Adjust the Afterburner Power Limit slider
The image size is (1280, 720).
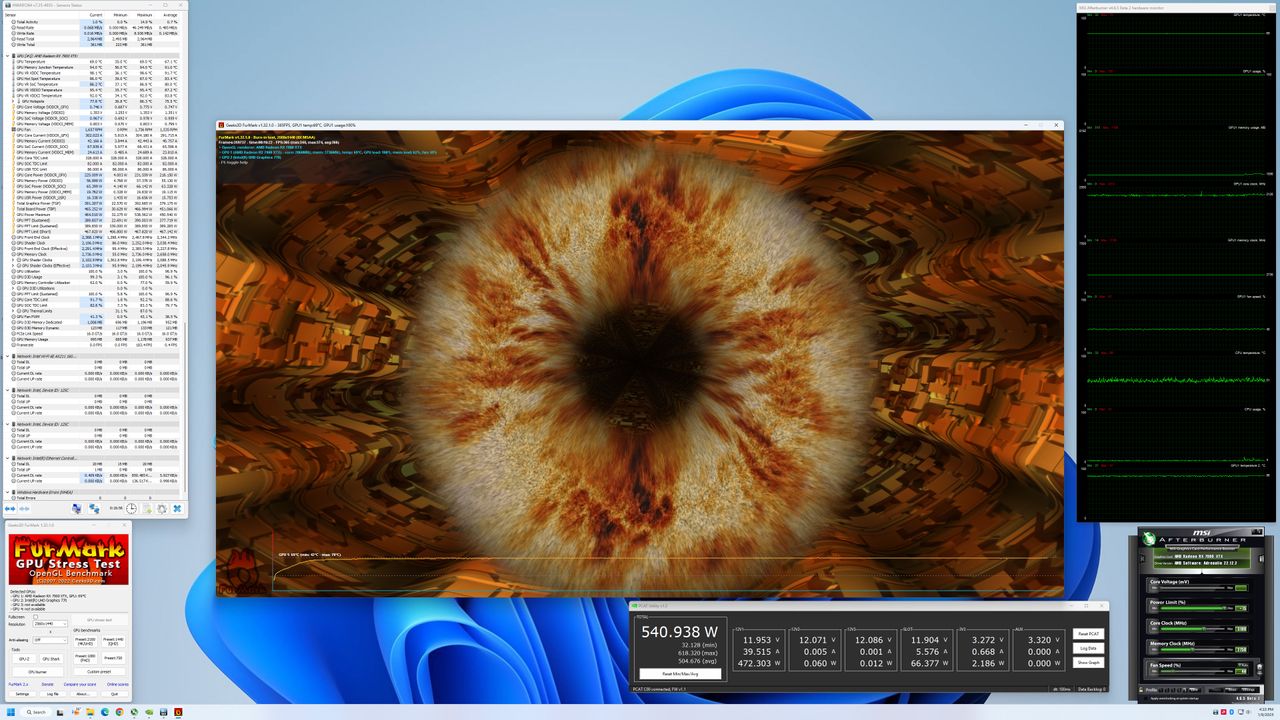(x=1192, y=608)
